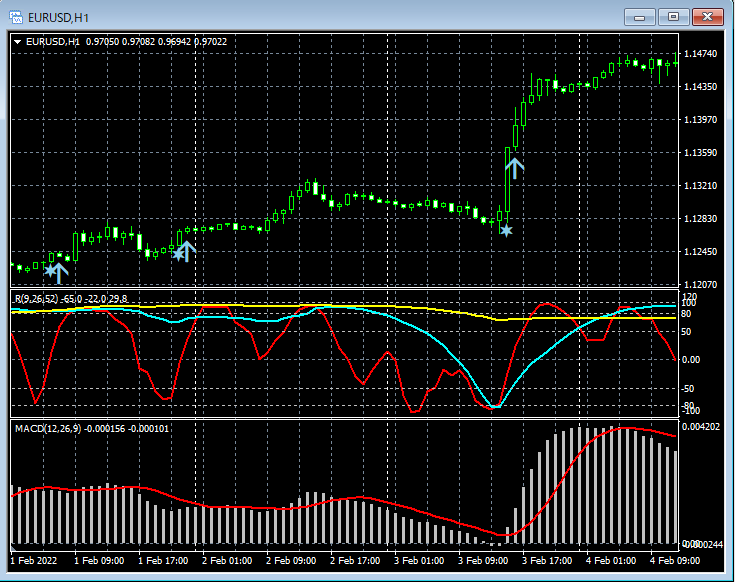Click the blue up arrow near 1.13590
Screen dimensions: 736x582
[x=514, y=166]
